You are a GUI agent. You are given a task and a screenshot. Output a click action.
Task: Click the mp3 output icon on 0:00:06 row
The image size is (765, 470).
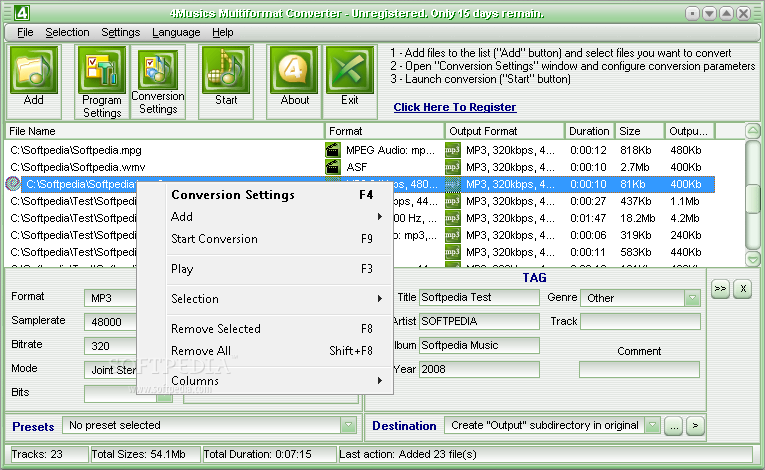pos(453,235)
